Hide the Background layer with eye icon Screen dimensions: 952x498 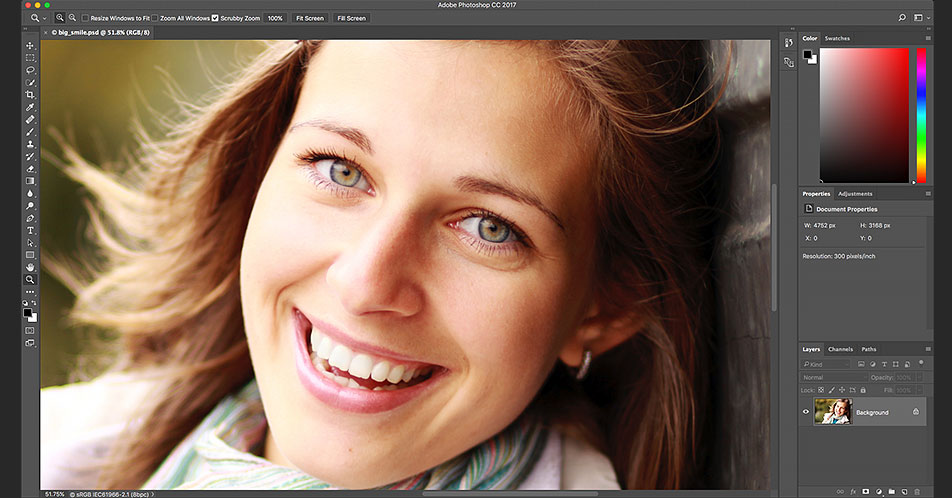(806, 412)
